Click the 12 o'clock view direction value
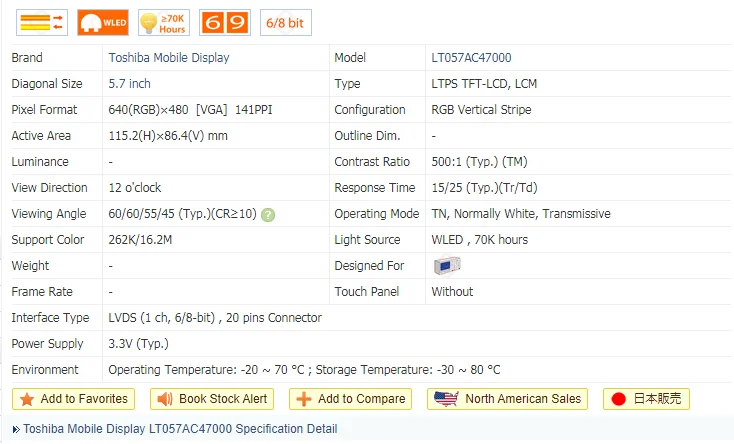 coord(135,188)
